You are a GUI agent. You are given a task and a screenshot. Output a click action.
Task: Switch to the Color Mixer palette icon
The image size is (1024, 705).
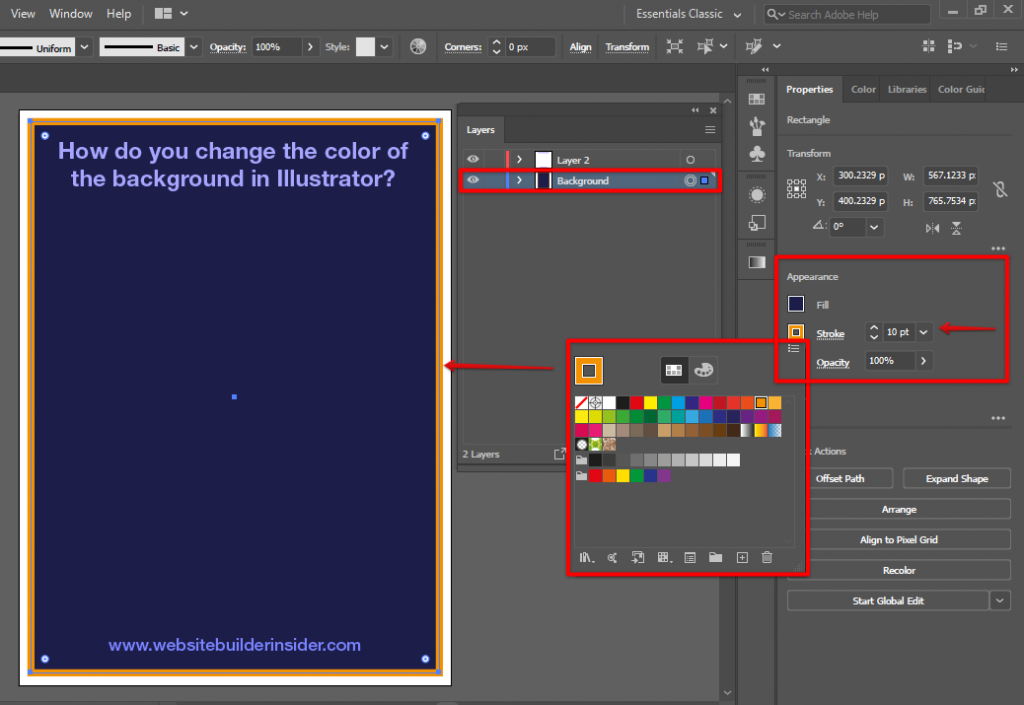point(703,370)
